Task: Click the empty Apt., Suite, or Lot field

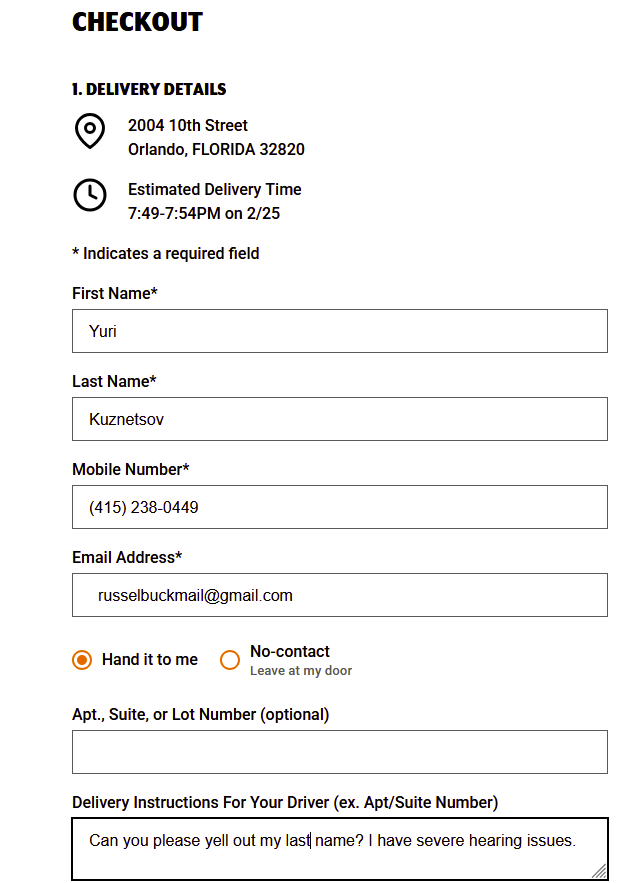Action: tap(339, 752)
